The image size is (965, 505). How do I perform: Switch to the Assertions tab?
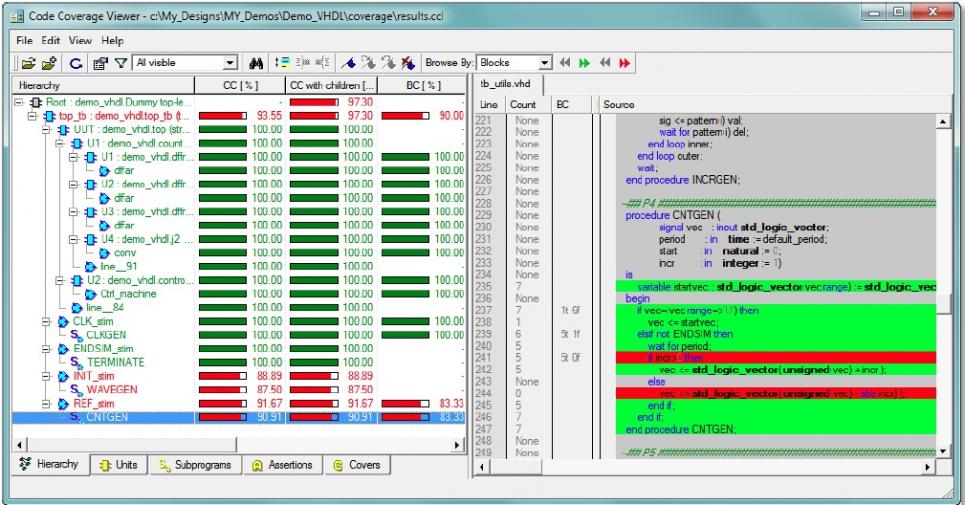pyautogui.click(x=282, y=465)
